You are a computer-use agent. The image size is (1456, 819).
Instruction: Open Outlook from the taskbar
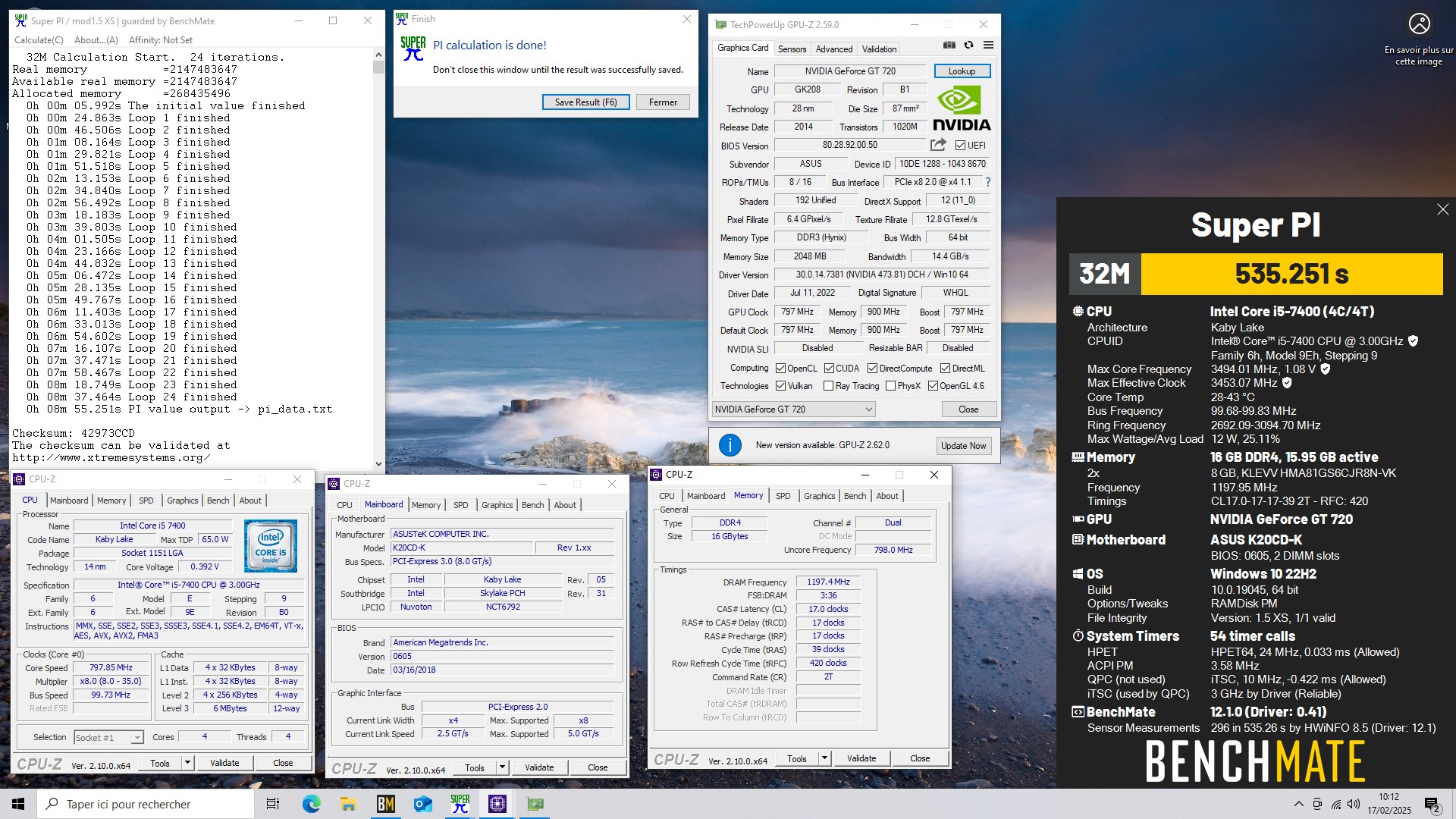[422, 804]
